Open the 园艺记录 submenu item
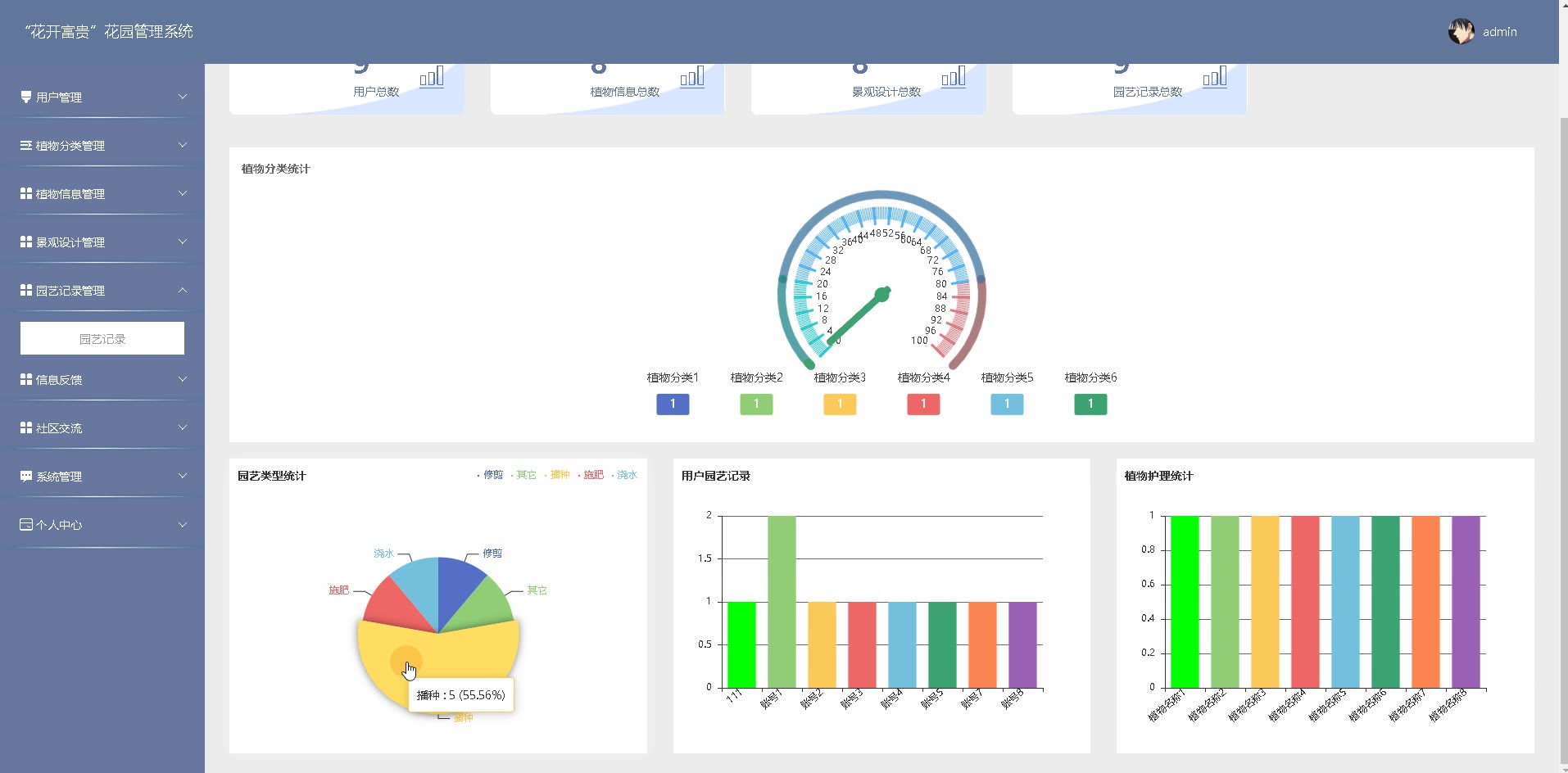 (102, 338)
